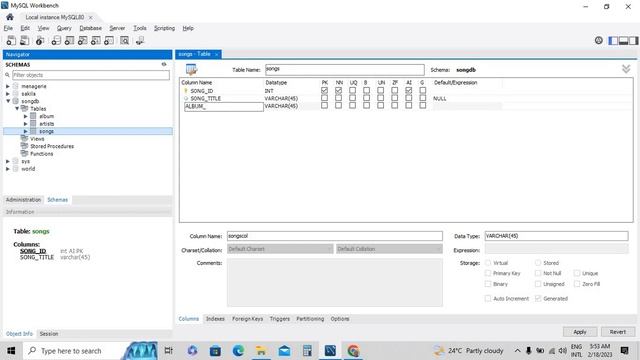The image size is (640, 360).
Task: Toggle NN checkbox for SONG_ID row
Action: coord(338,90)
